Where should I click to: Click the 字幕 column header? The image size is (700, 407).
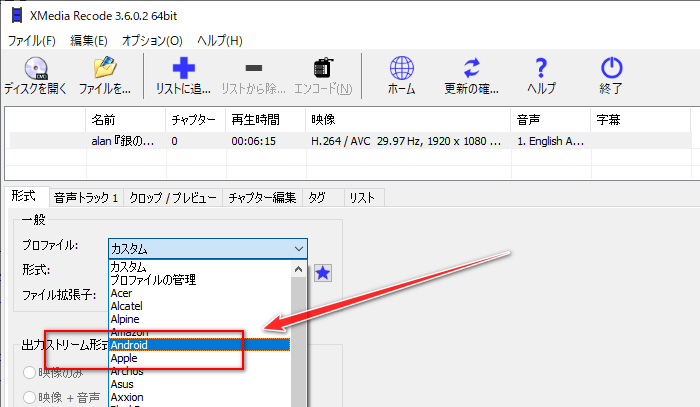(x=641, y=120)
